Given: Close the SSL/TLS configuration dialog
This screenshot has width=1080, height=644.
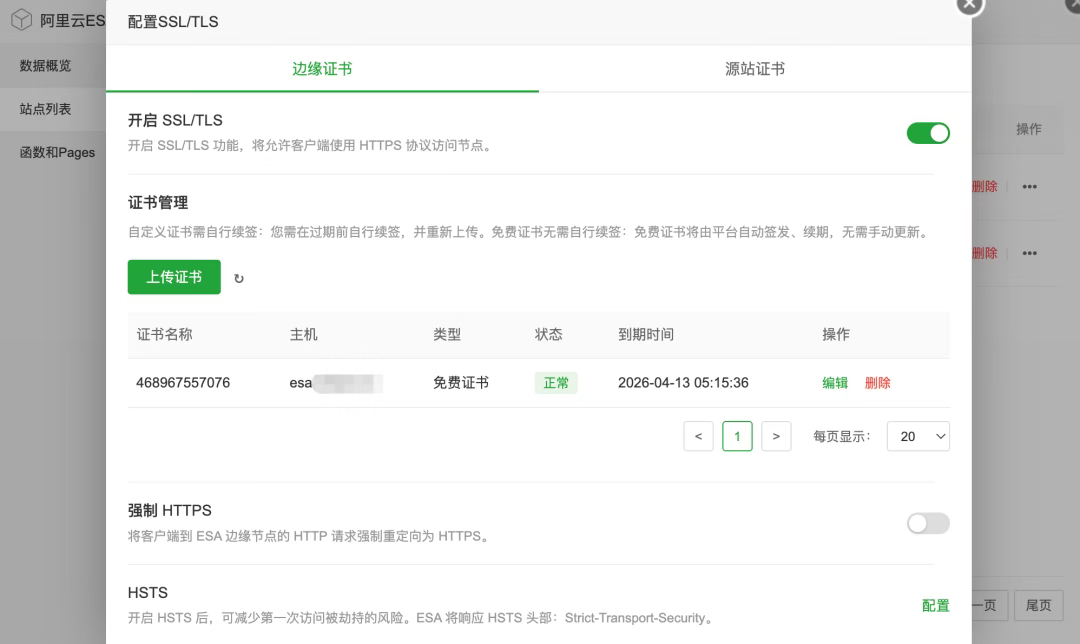Looking at the screenshot, I should (x=968, y=6).
